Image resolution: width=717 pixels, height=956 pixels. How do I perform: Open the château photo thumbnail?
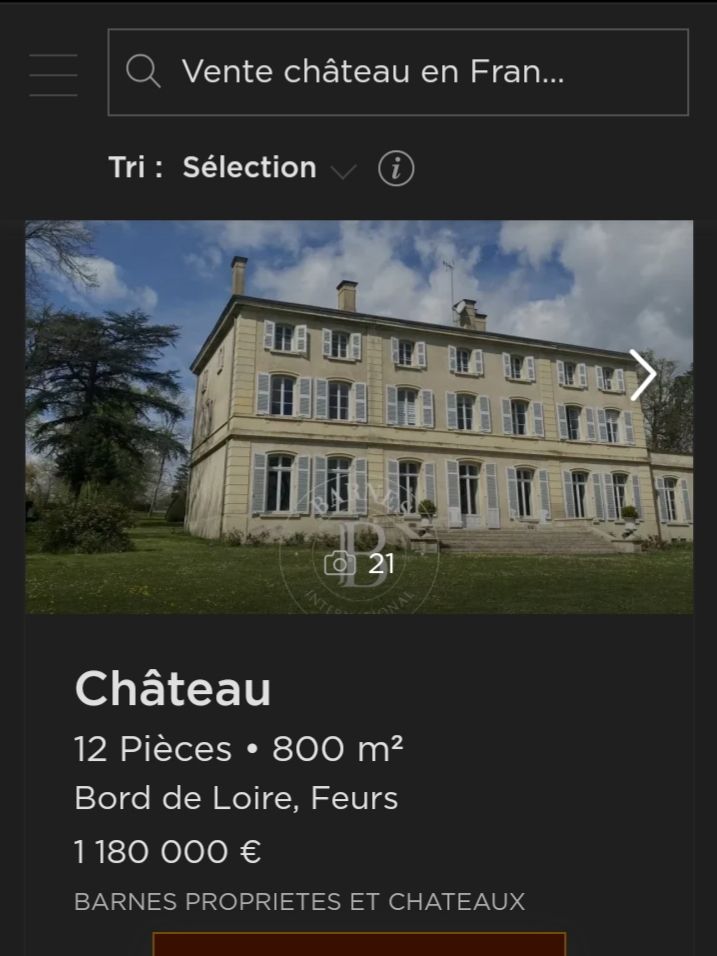point(359,417)
